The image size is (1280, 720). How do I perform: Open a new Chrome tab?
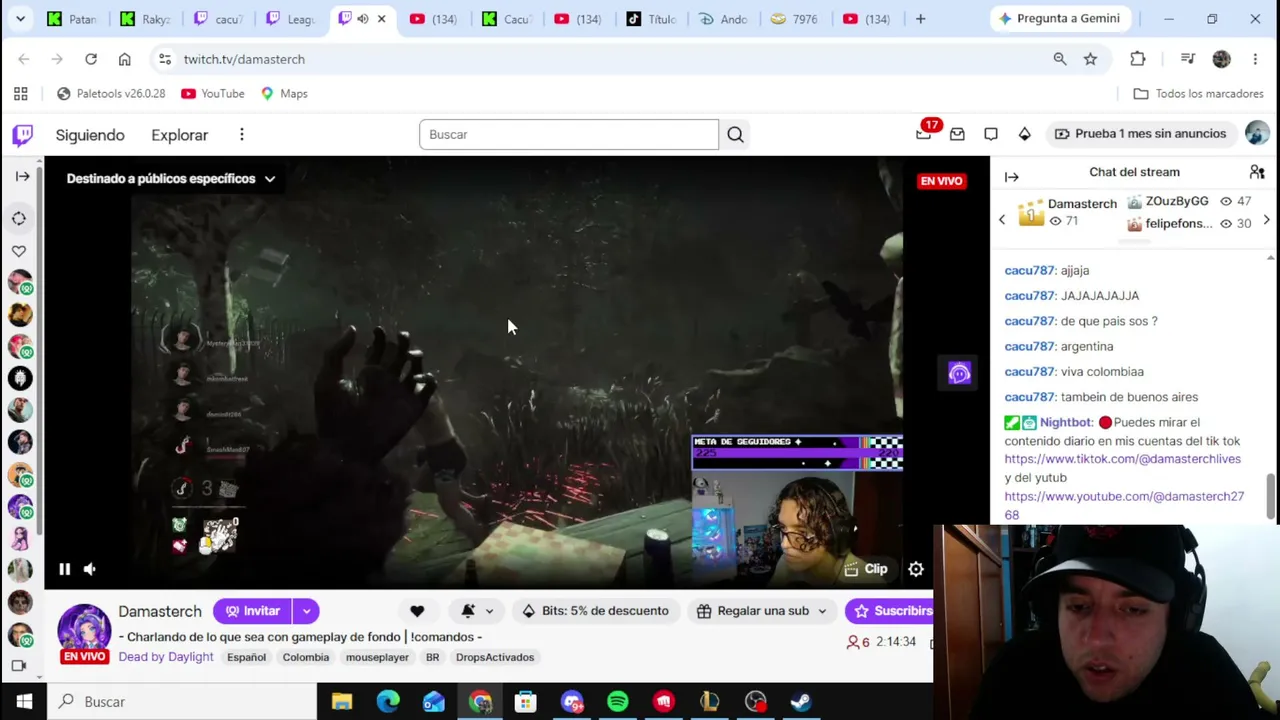pos(921,19)
